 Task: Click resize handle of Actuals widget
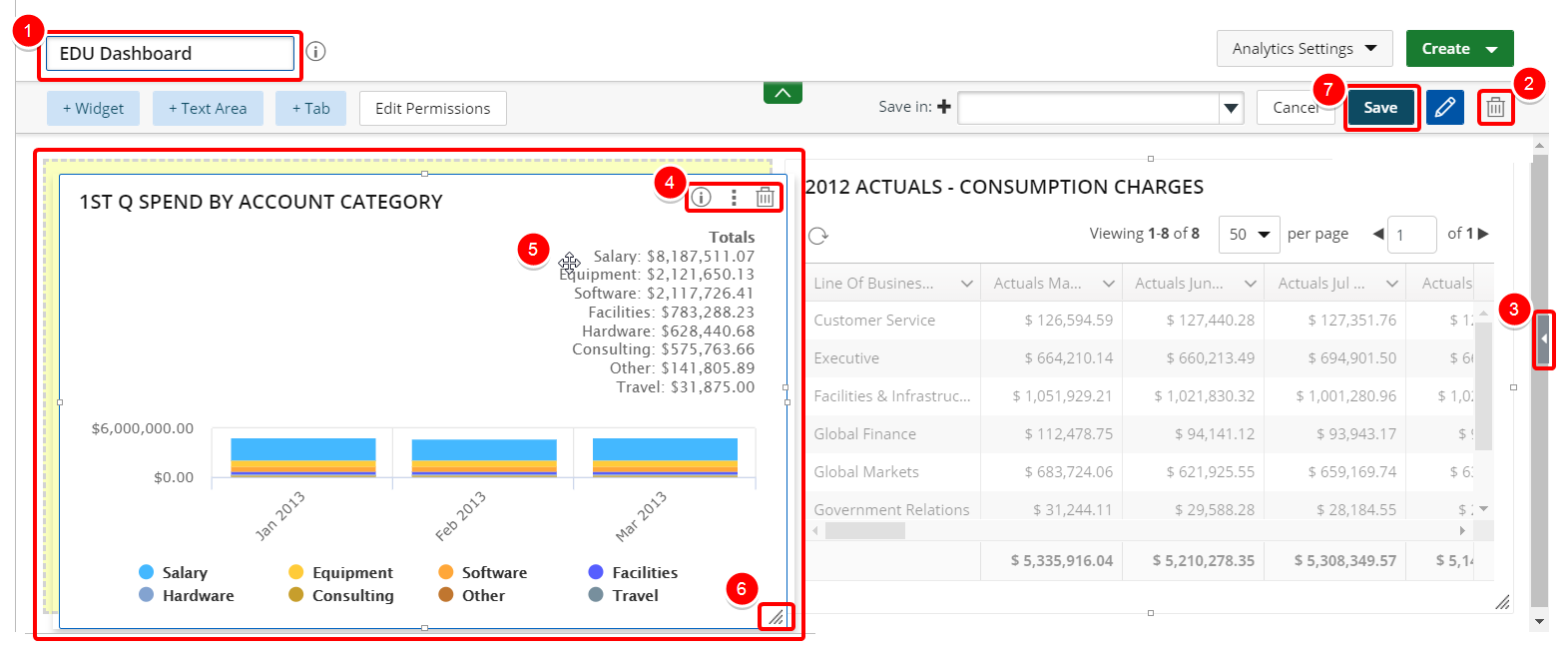point(1502,601)
